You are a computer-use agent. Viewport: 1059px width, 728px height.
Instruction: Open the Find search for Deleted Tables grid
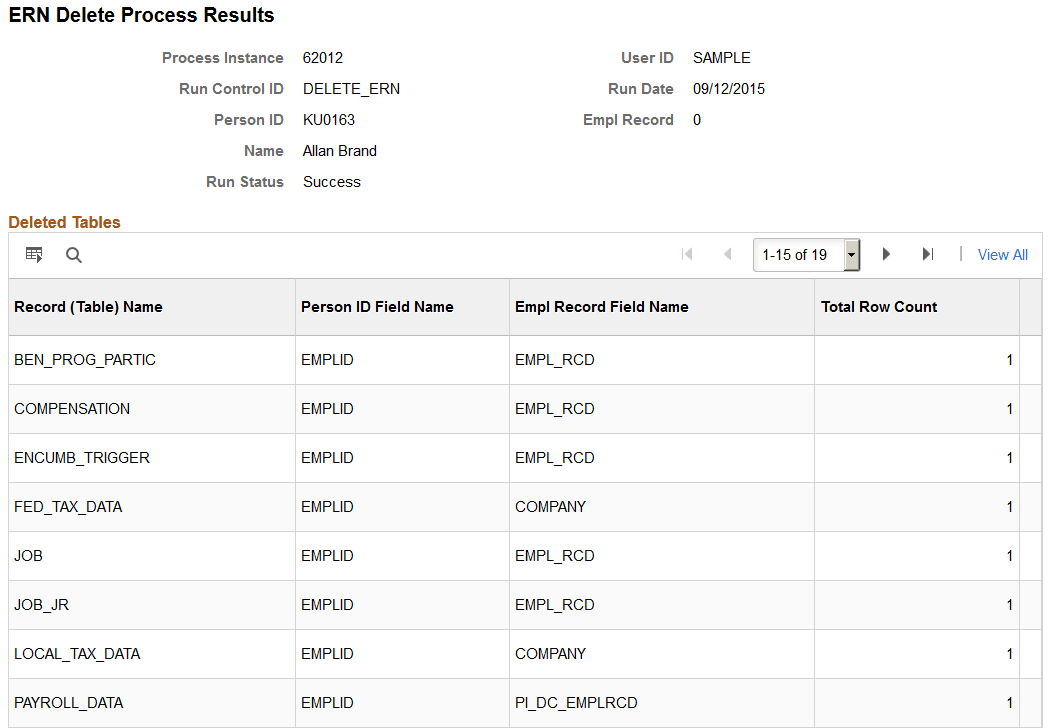tap(73, 255)
